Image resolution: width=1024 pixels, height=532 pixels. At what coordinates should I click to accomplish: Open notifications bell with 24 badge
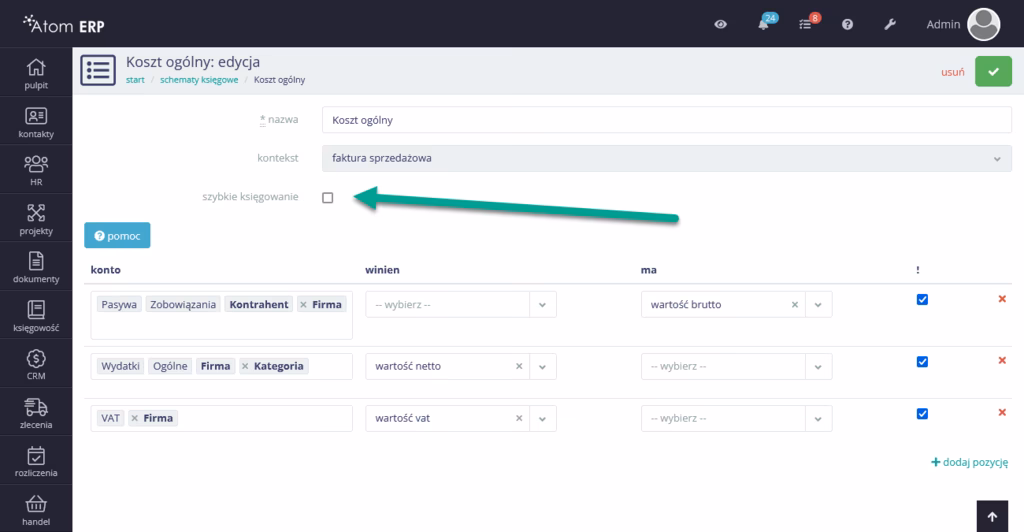764,25
